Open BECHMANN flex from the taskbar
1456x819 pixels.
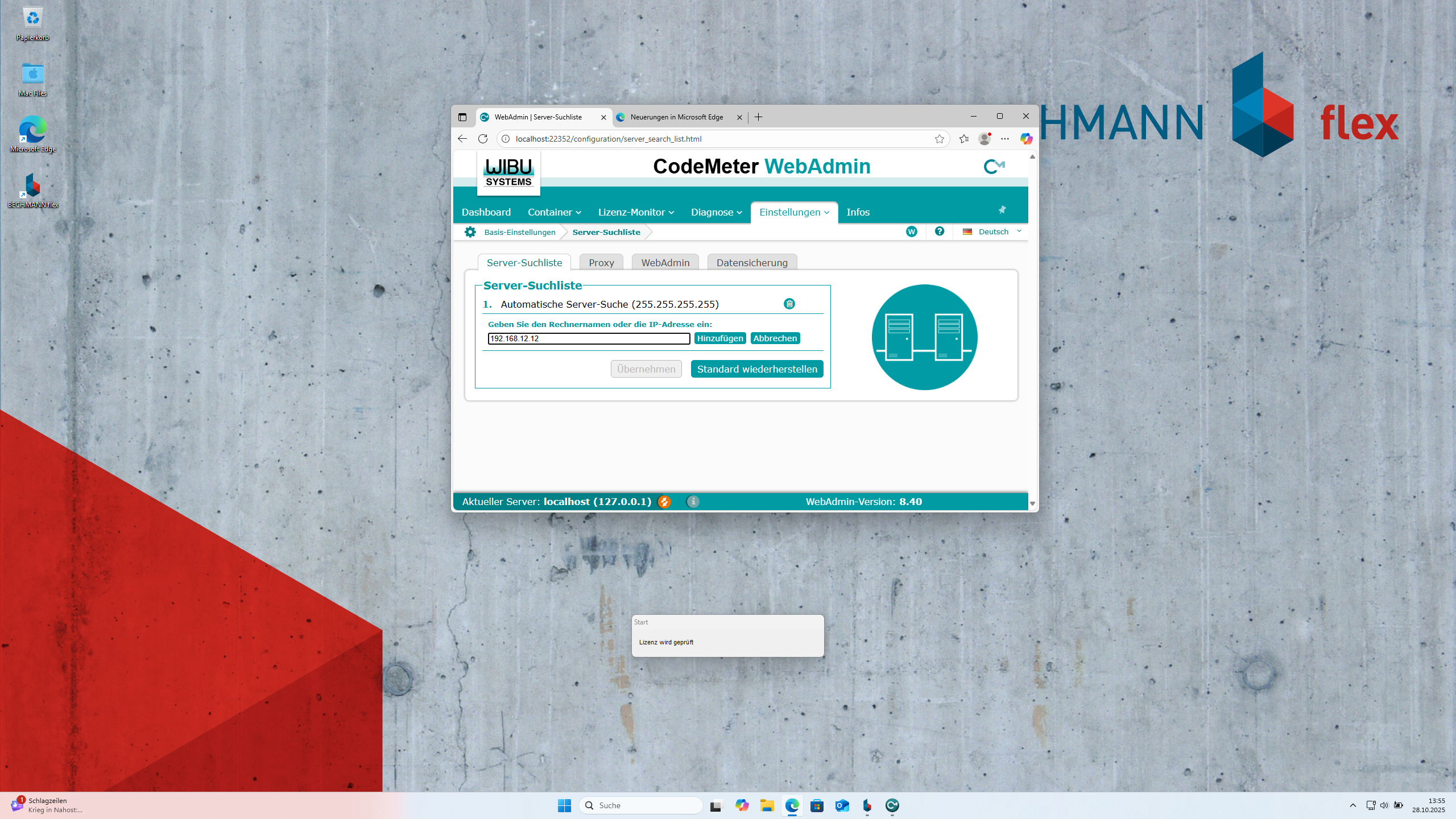point(867,805)
